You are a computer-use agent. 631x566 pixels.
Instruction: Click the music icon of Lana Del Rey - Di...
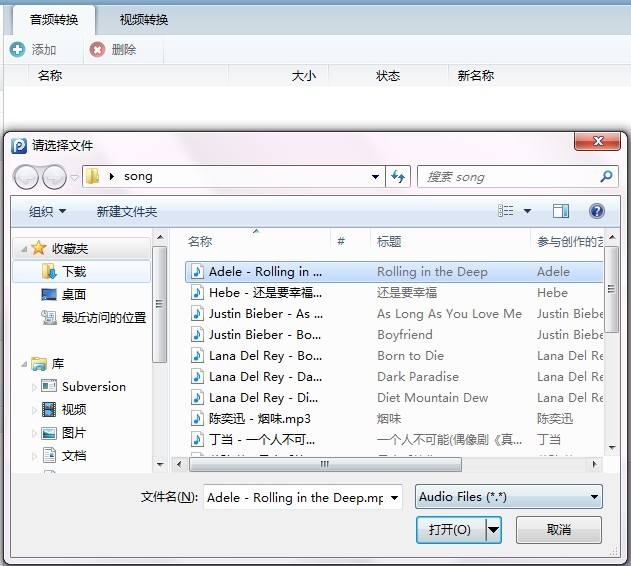[197, 398]
